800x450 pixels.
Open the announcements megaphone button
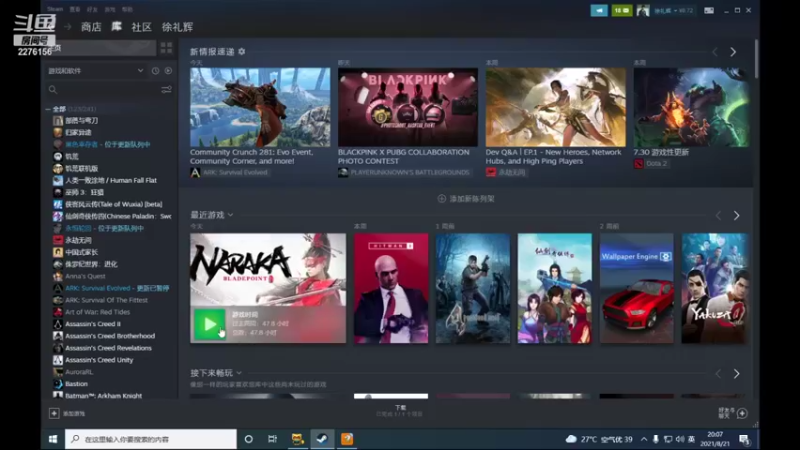[599, 10]
